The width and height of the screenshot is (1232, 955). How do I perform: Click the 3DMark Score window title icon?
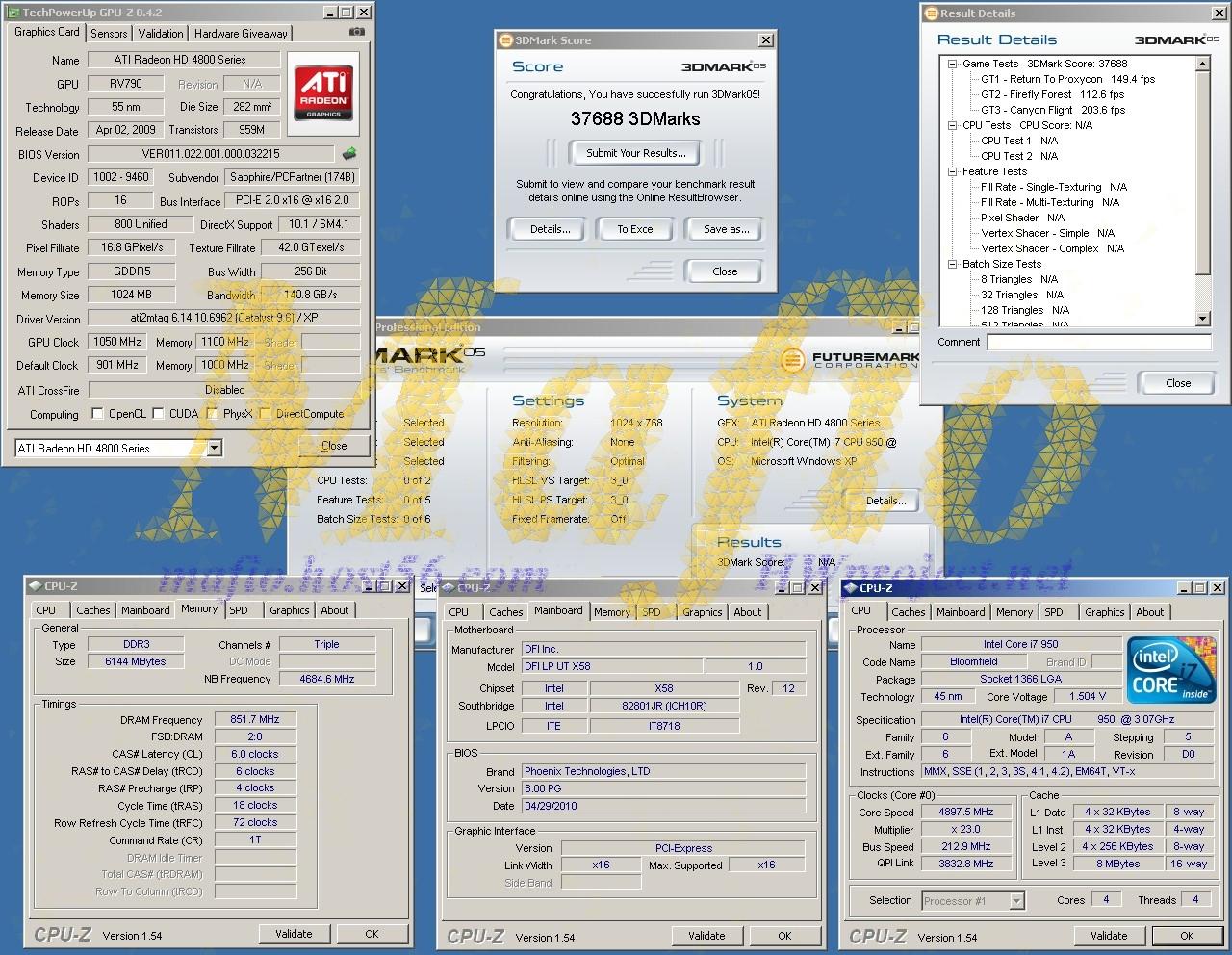coord(506,40)
